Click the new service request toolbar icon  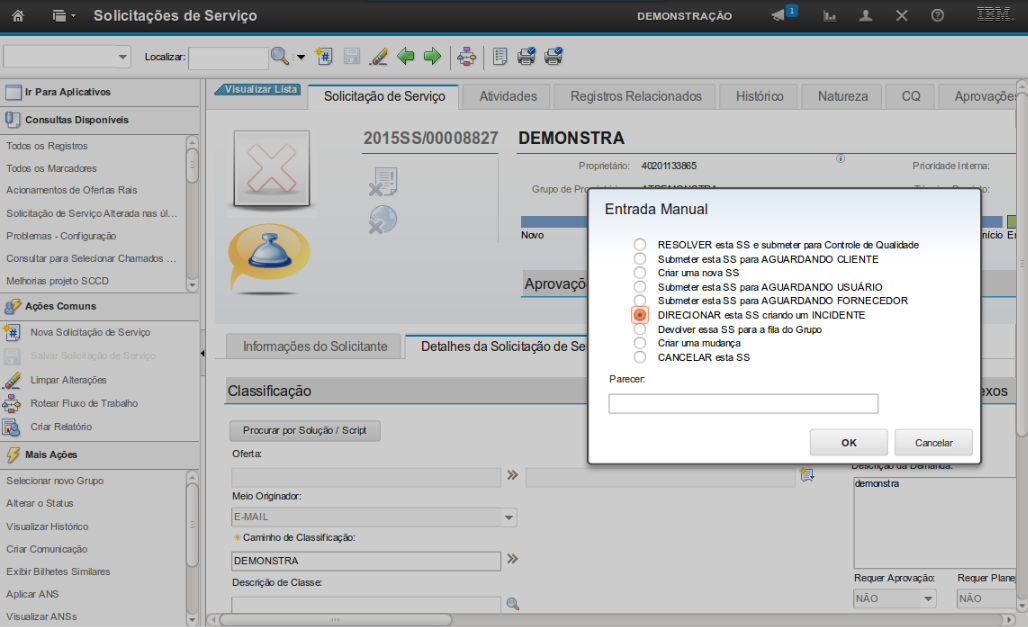tap(323, 57)
